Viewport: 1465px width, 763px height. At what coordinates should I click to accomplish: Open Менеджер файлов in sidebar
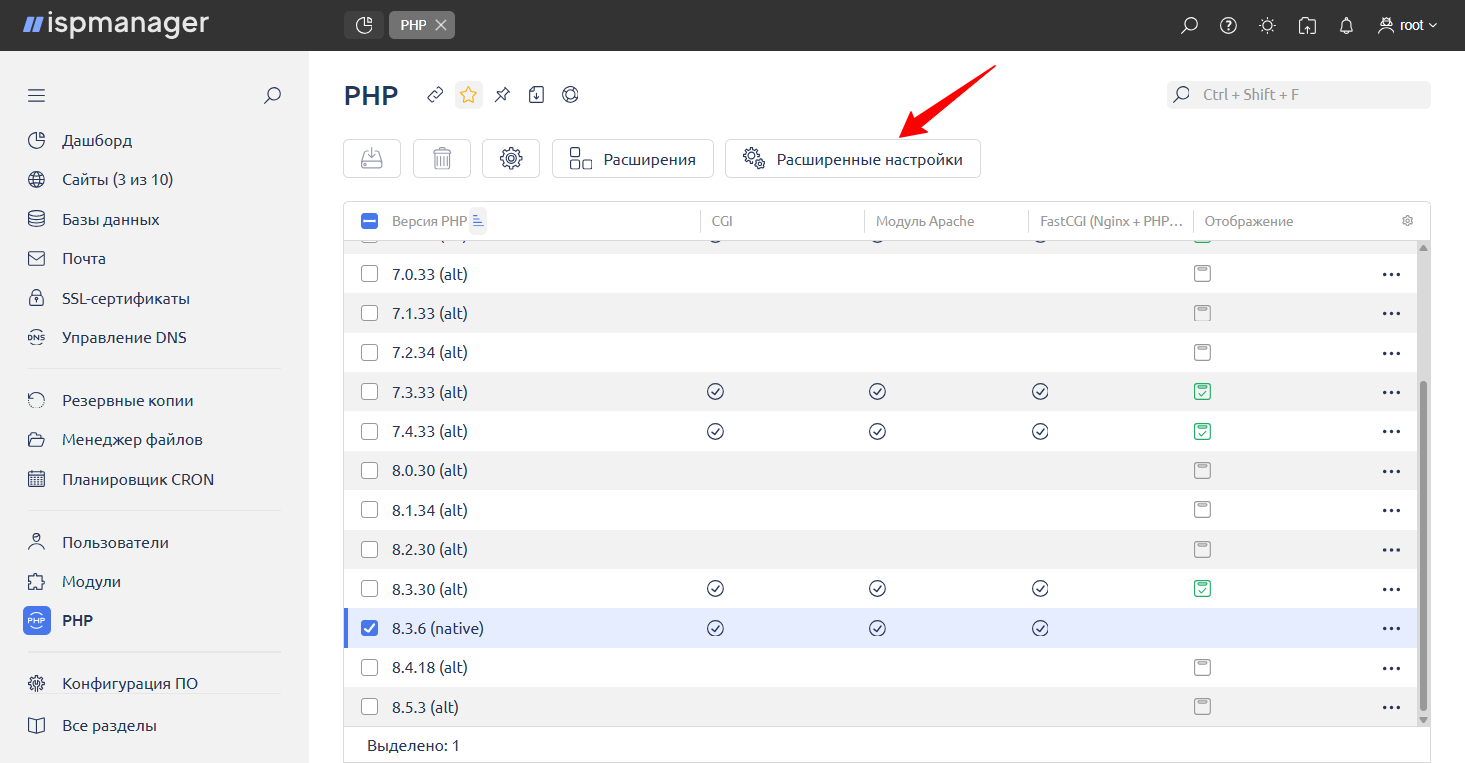pyautogui.click(x=131, y=439)
